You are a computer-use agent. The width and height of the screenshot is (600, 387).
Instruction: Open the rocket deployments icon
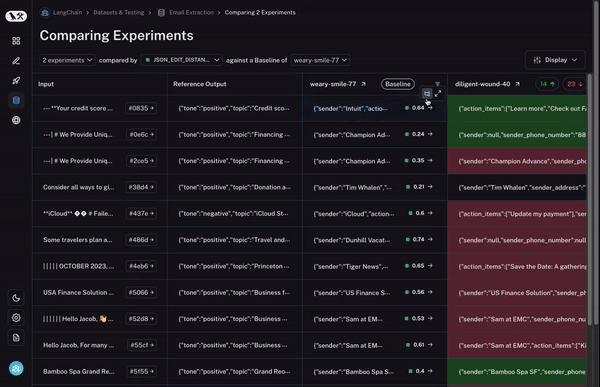pos(16,81)
